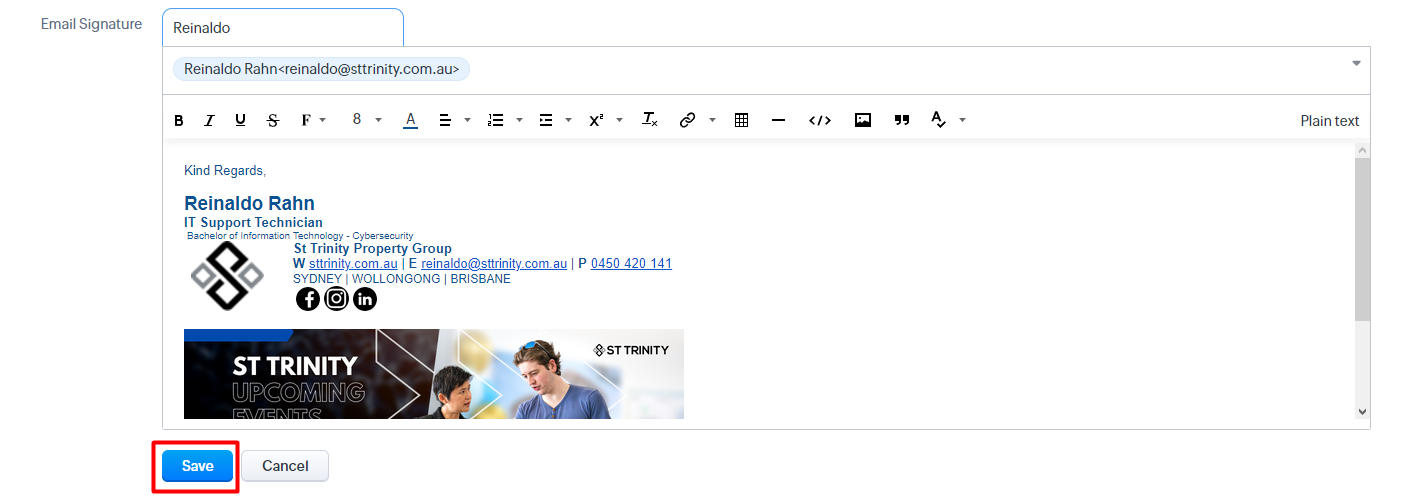Click the phone number 0450 420 141
This screenshot has width=1412, height=497.
[631, 264]
